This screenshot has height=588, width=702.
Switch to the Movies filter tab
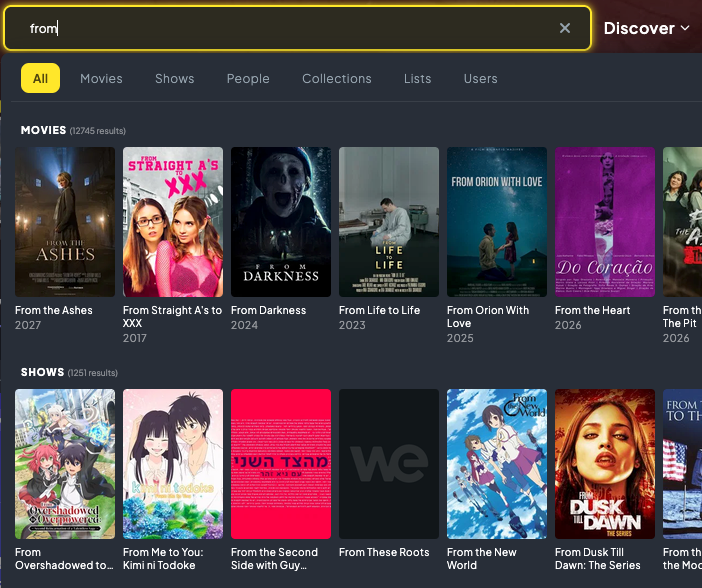click(x=101, y=78)
